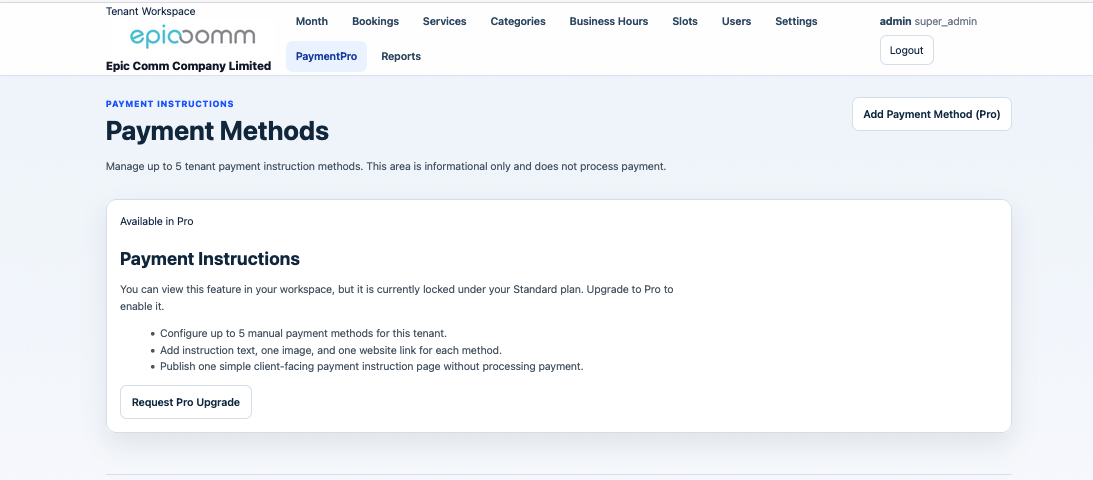Open the Users management page
This screenshot has width=1093, height=480.
click(736, 21)
